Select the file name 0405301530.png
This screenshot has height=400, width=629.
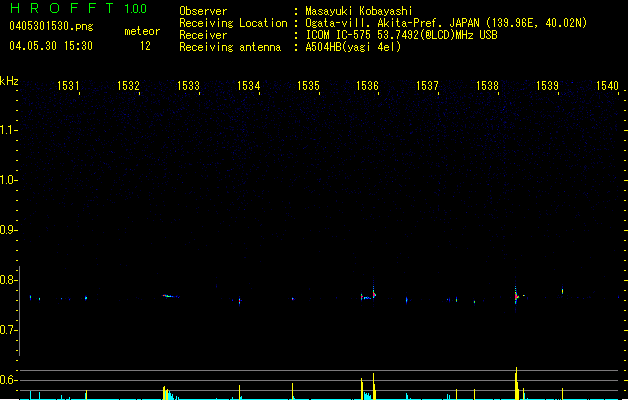(x=51, y=26)
